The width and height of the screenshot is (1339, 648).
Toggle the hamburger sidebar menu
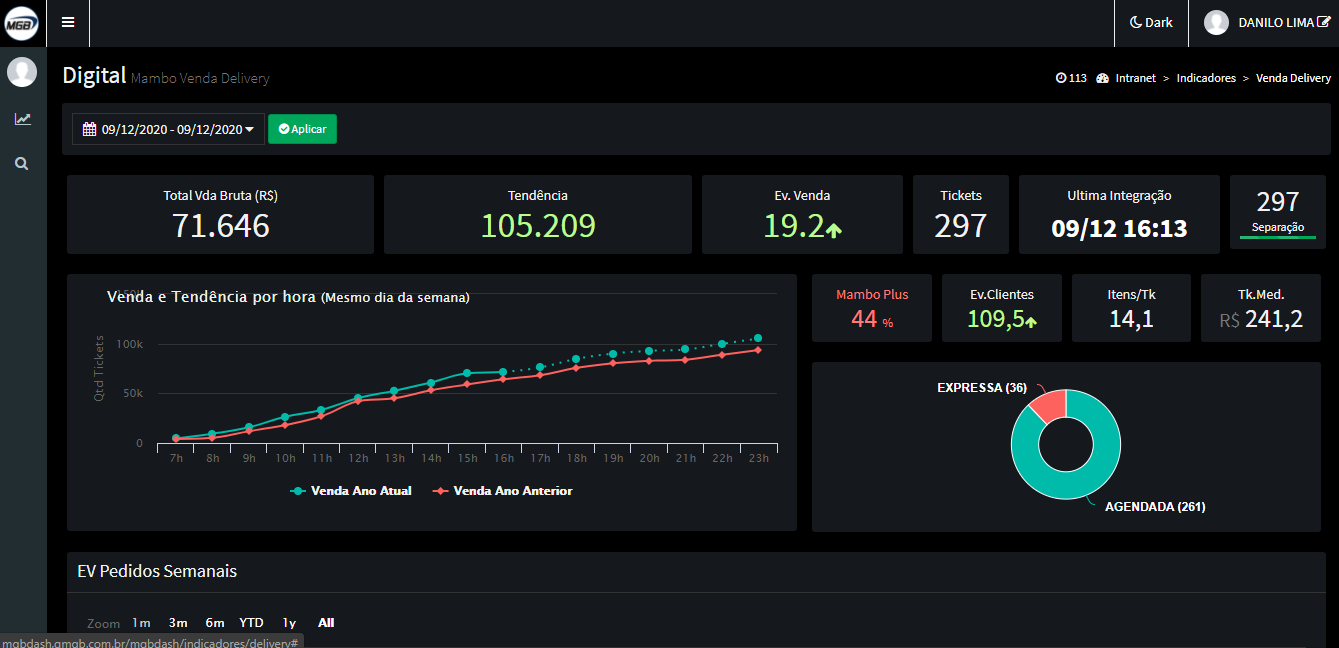click(x=68, y=22)
